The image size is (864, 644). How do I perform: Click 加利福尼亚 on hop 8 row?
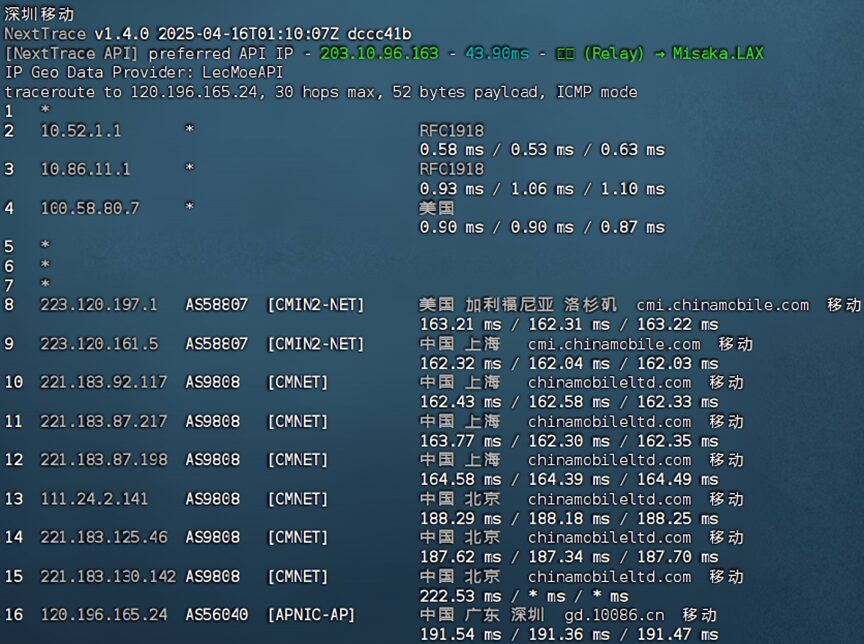(510, 305)
